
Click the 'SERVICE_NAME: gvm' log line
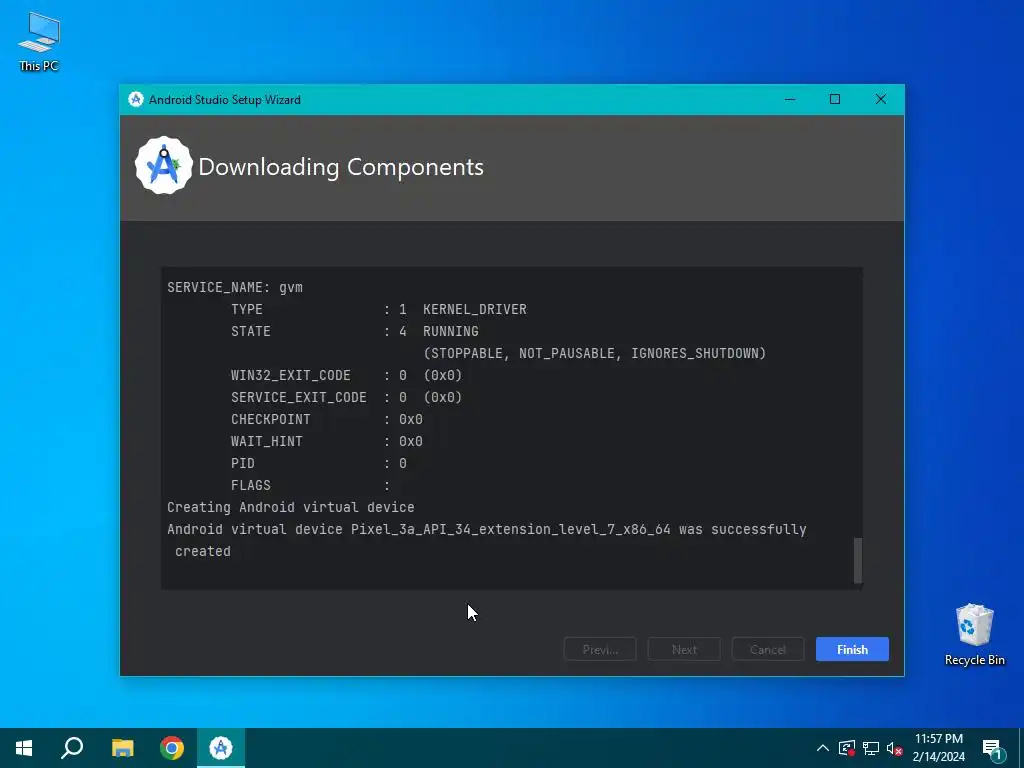coord(235,287)
